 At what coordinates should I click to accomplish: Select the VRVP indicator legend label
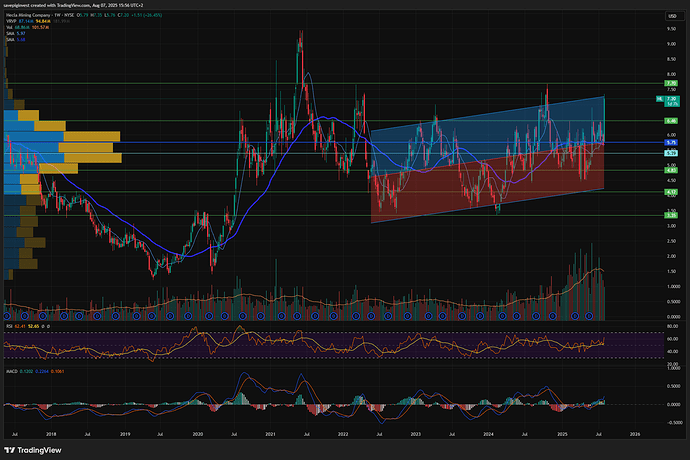tap(12, 24)
